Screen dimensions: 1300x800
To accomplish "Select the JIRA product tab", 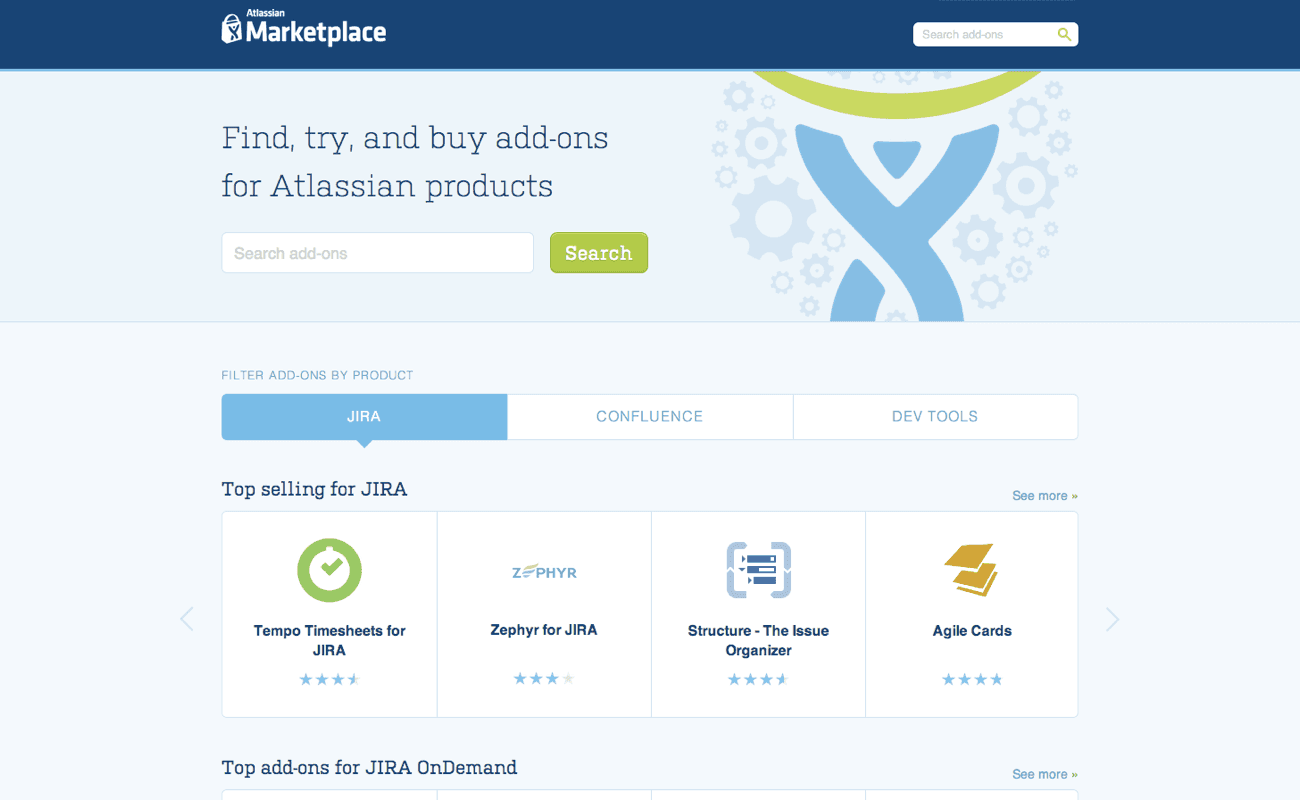I will pos(364,416).
